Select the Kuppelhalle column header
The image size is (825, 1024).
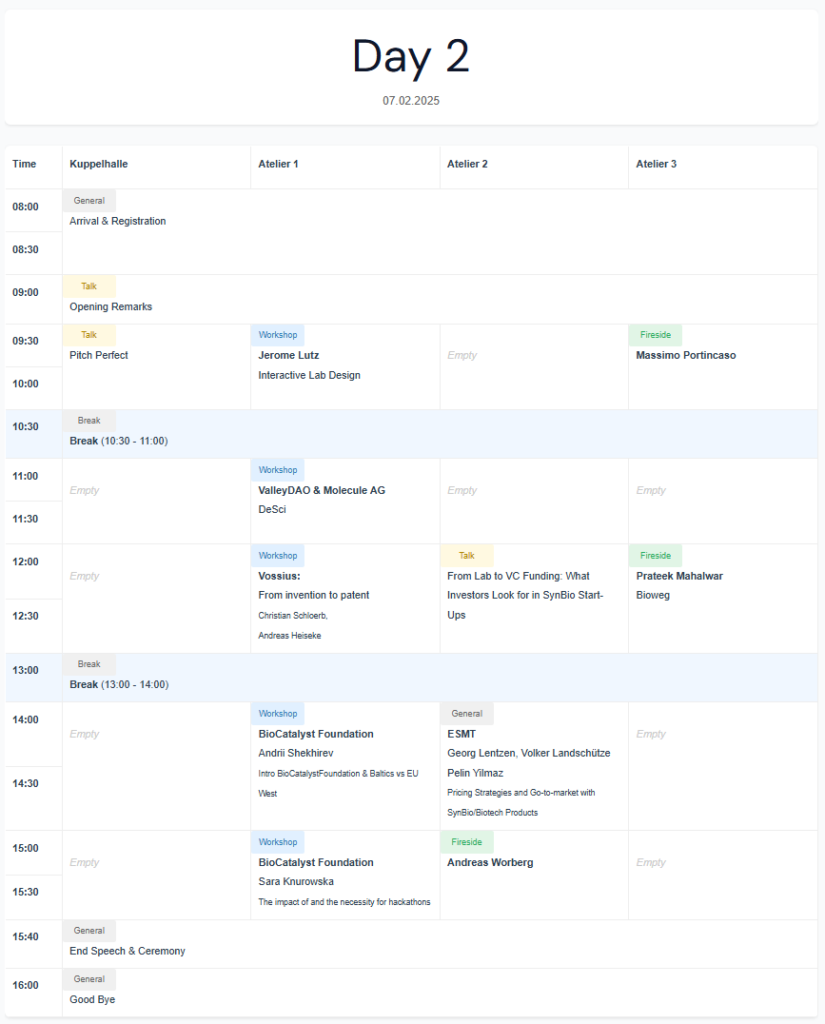coord(99,164)
